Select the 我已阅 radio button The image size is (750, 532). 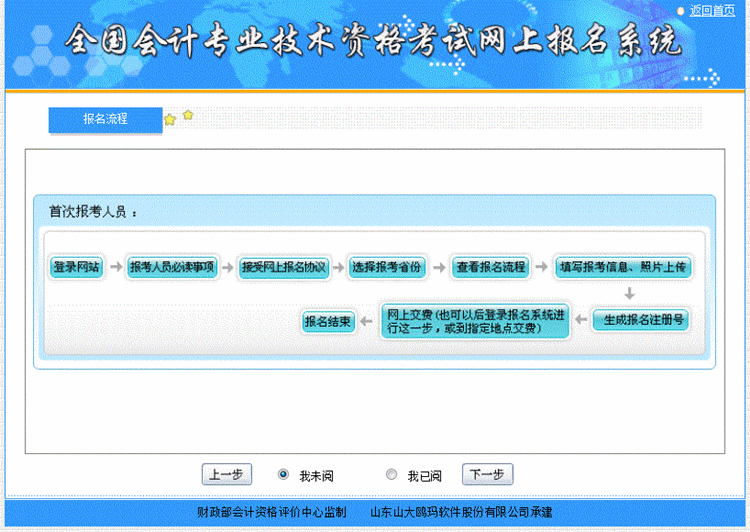coord(391,474)
